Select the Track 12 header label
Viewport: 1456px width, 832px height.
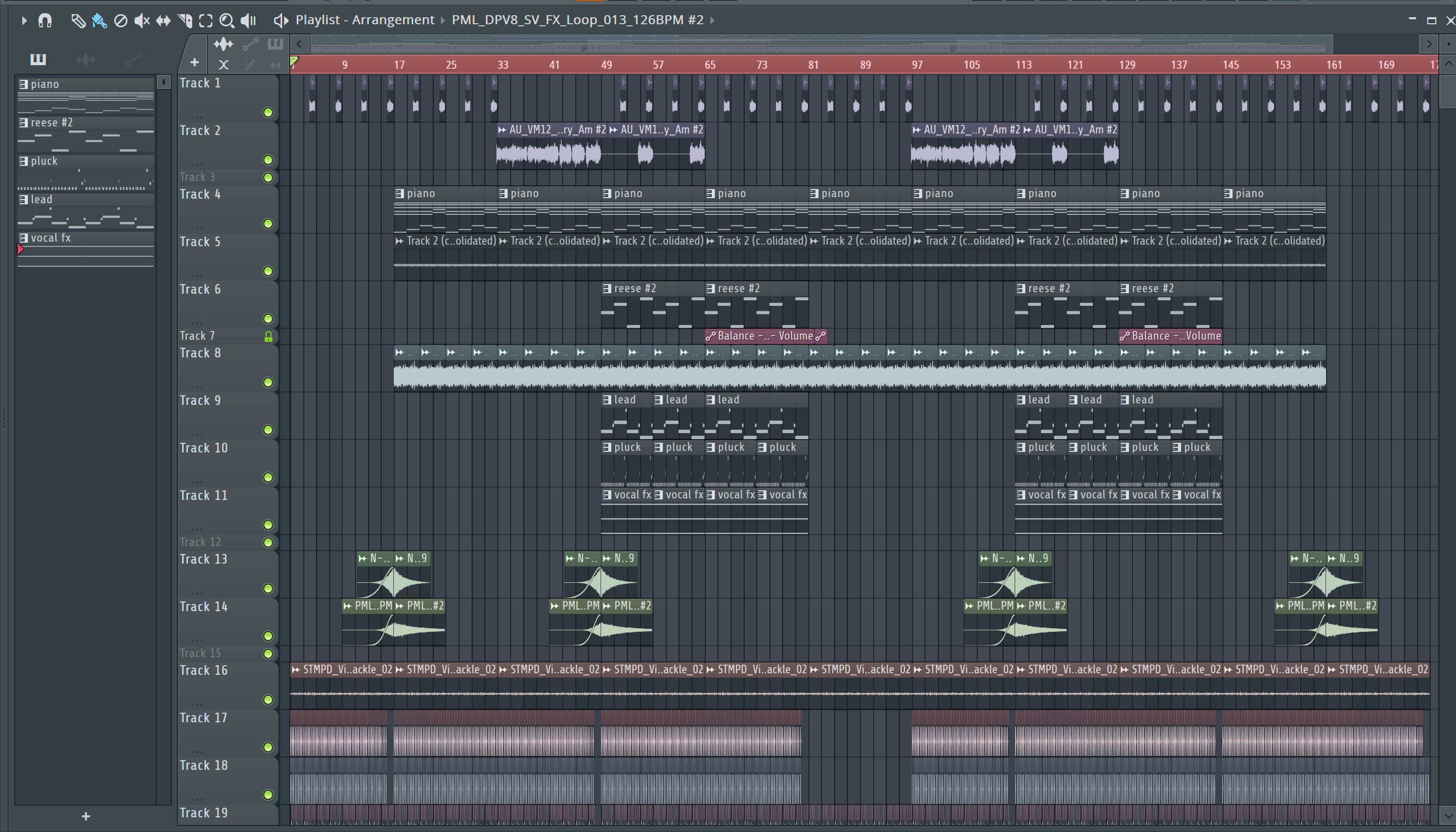pyautogui.click(x=200, y=542)
